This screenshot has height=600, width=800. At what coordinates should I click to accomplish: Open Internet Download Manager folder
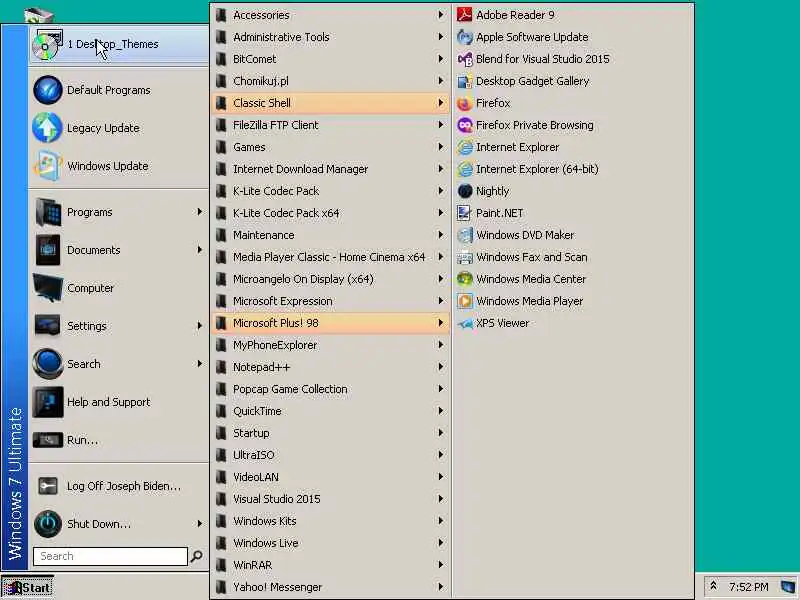tap(330, 169)
